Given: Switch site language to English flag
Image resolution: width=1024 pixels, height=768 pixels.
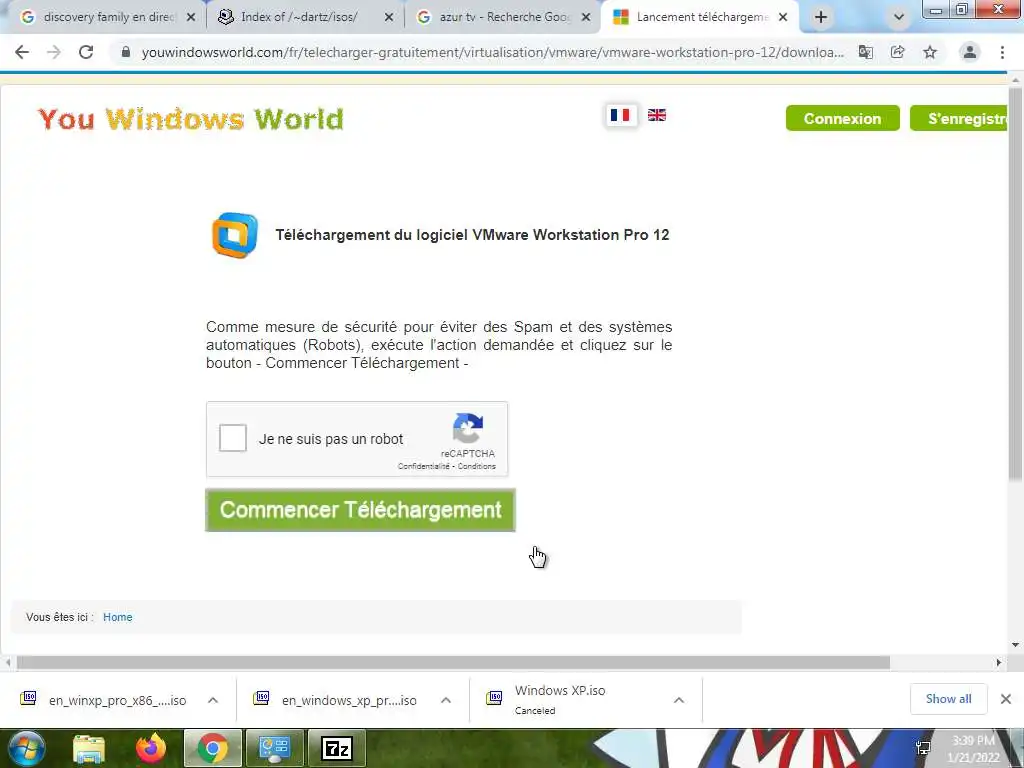Looking at the screenshot, I should point(657,115).
